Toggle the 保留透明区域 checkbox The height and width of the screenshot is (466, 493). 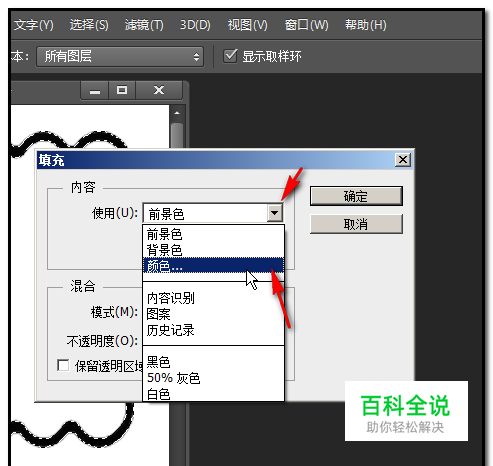coord(63,365)
